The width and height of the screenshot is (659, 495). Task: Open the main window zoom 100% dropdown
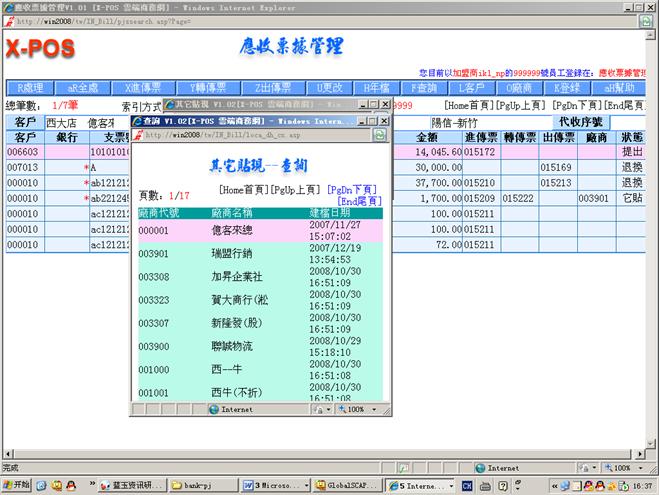tap(624, 467)
